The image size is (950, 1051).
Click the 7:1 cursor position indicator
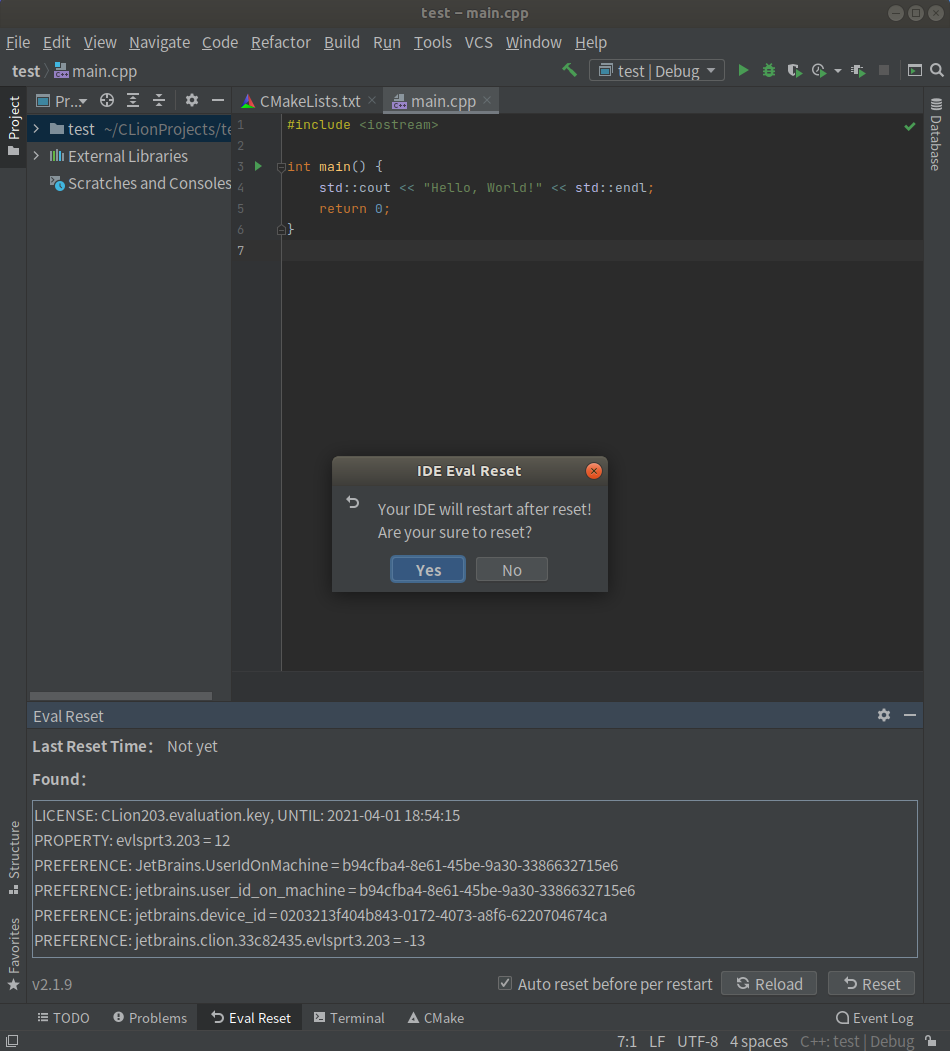click(x=627, y=1041)
